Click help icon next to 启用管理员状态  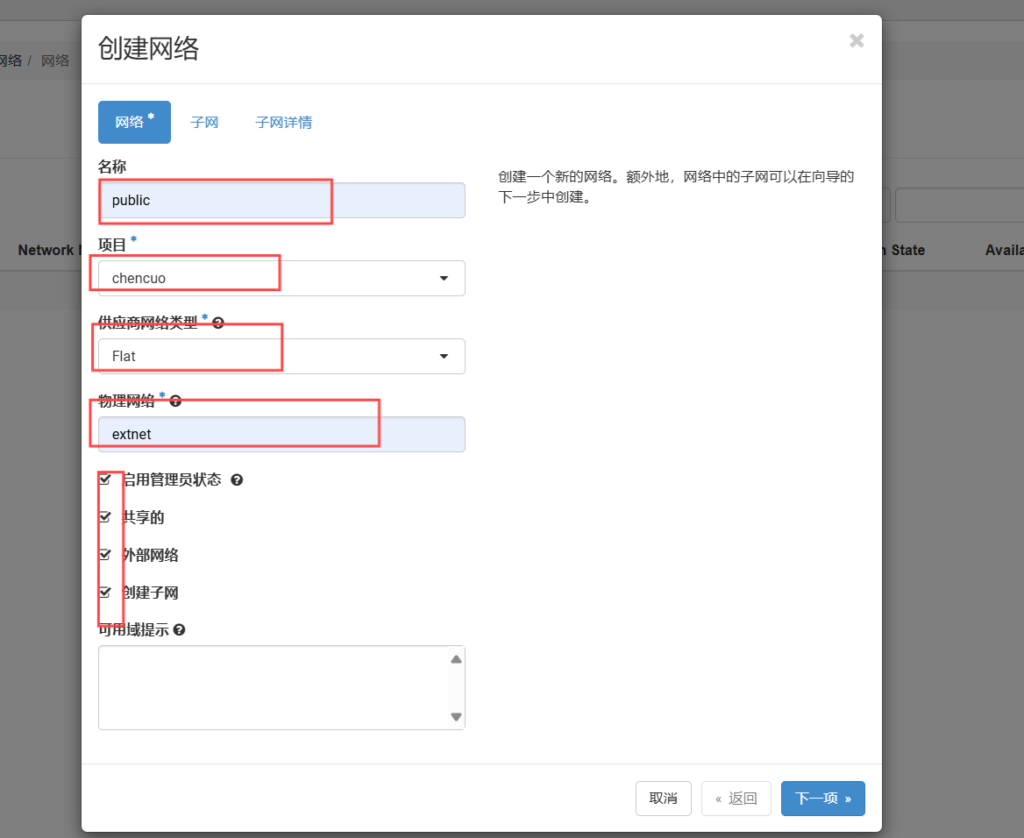[x=237, y=480]
